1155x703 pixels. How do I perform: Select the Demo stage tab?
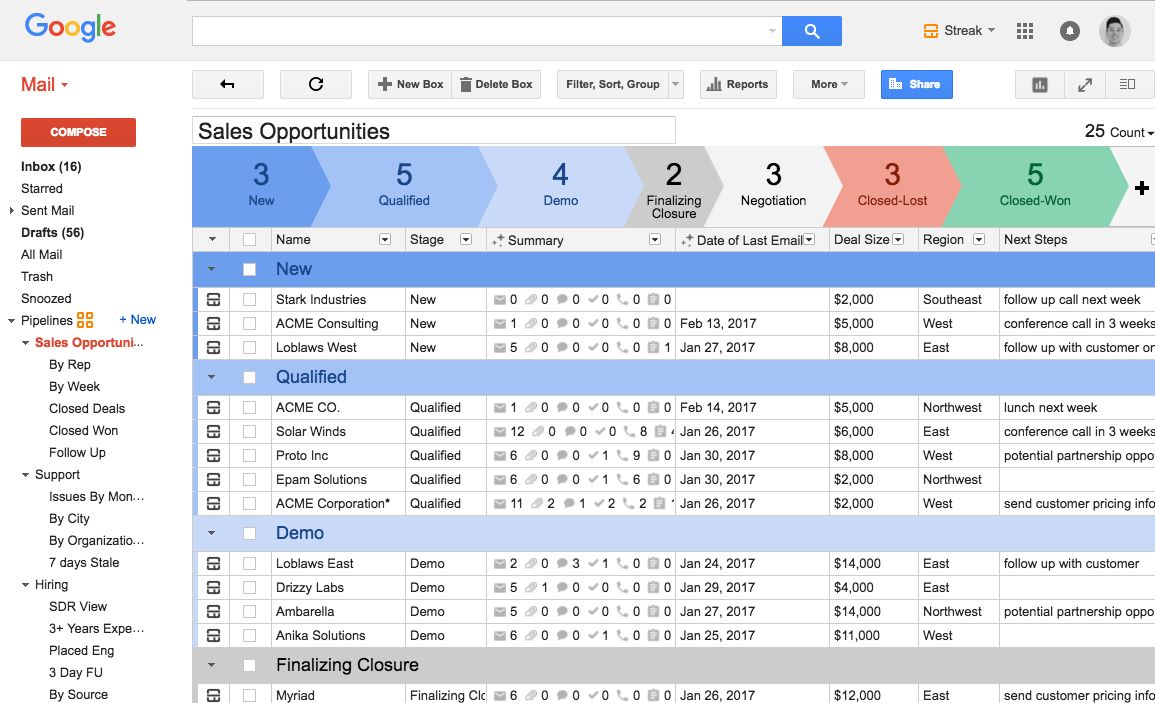coord(561,186)
